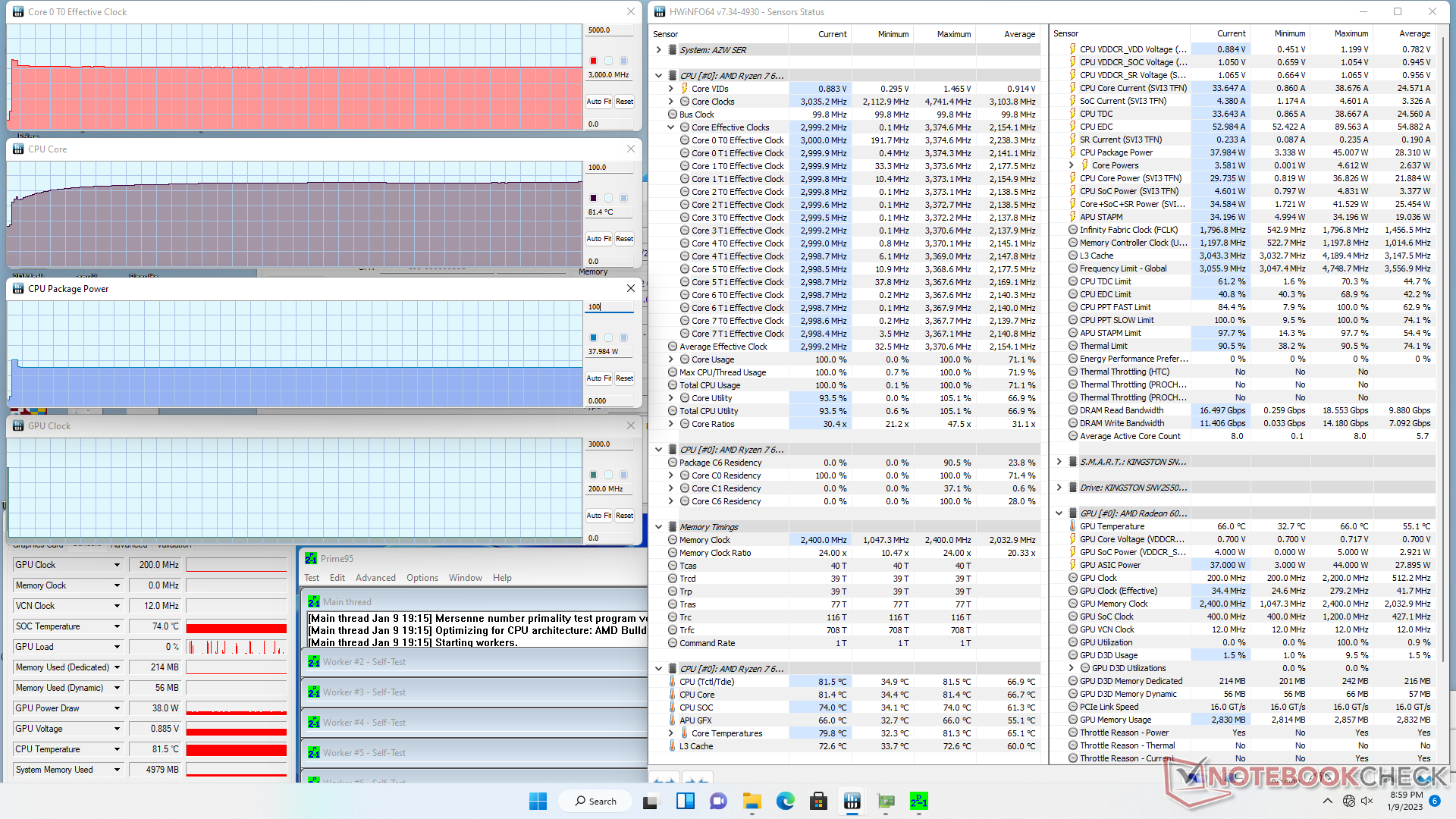Click the CPU Tctl/Tdie thermometer sensor icon
This screenshot has width=1456, height=819.
pos(672,682)
